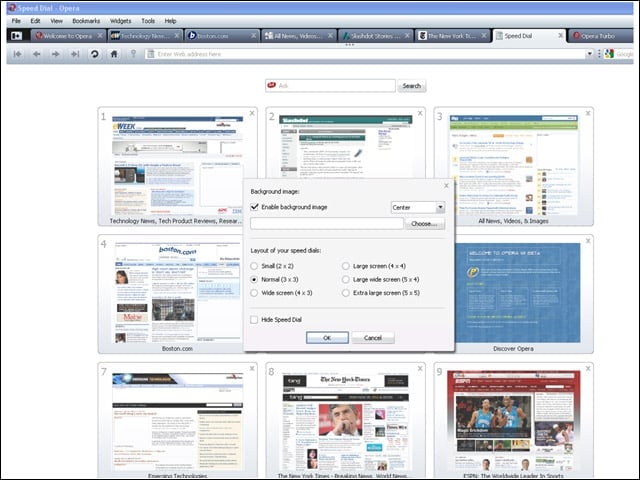Image resolution: width=640 pixels, height=480 pixels.
Task: Remove speed dial entry 1 eWeek
Action: tap(252, 113)
